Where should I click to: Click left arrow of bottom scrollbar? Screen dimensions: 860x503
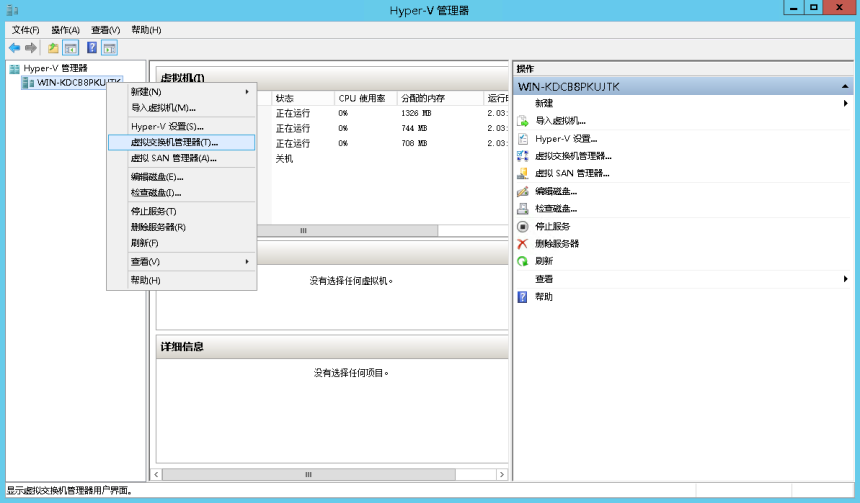pos(156,474)
